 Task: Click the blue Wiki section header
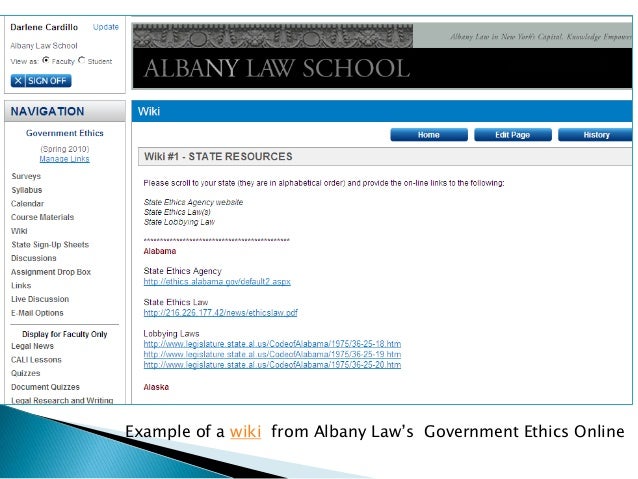coord(382,111)
